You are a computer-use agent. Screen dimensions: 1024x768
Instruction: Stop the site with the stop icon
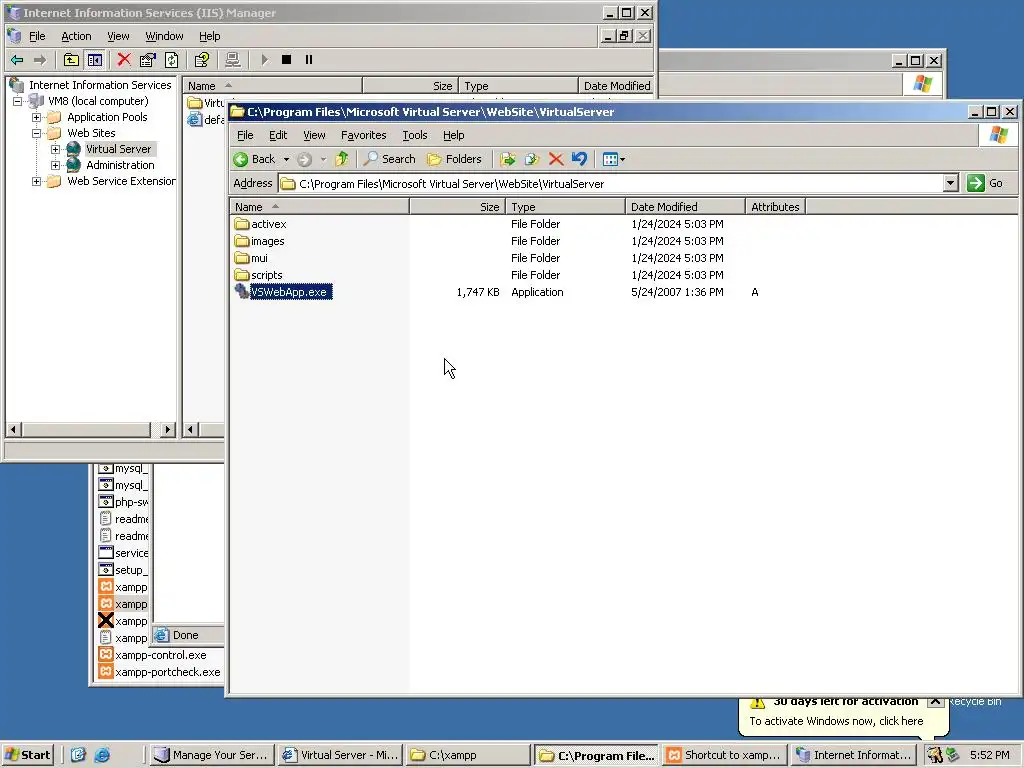(286, 60)
